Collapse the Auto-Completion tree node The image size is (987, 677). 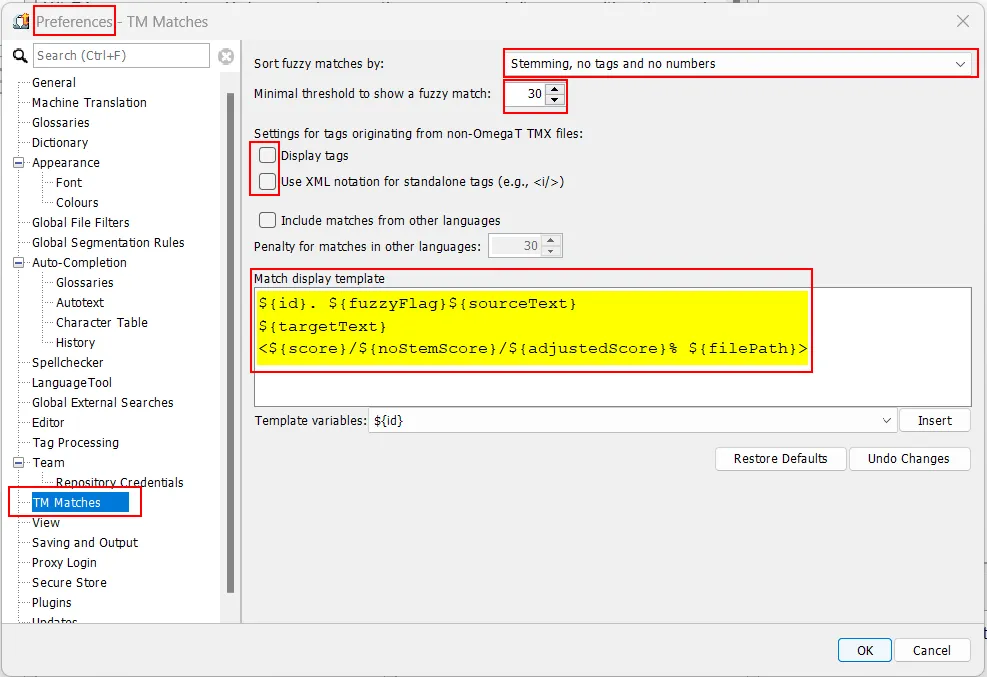[x=18, y=263]
